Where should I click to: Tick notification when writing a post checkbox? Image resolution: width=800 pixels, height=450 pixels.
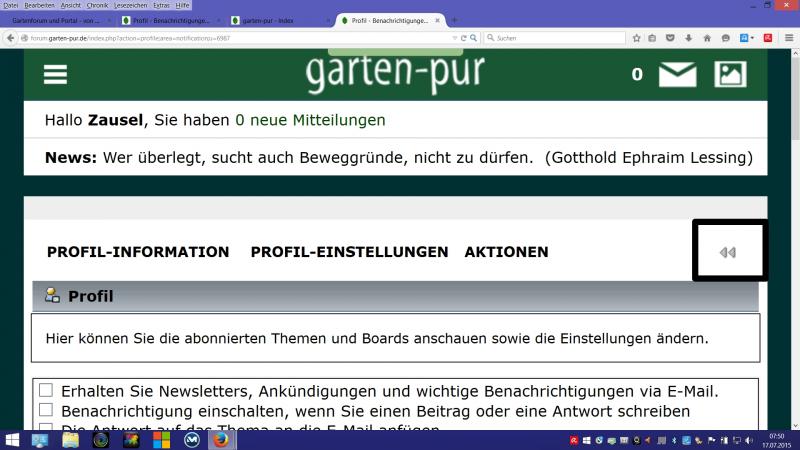(46, 410)
